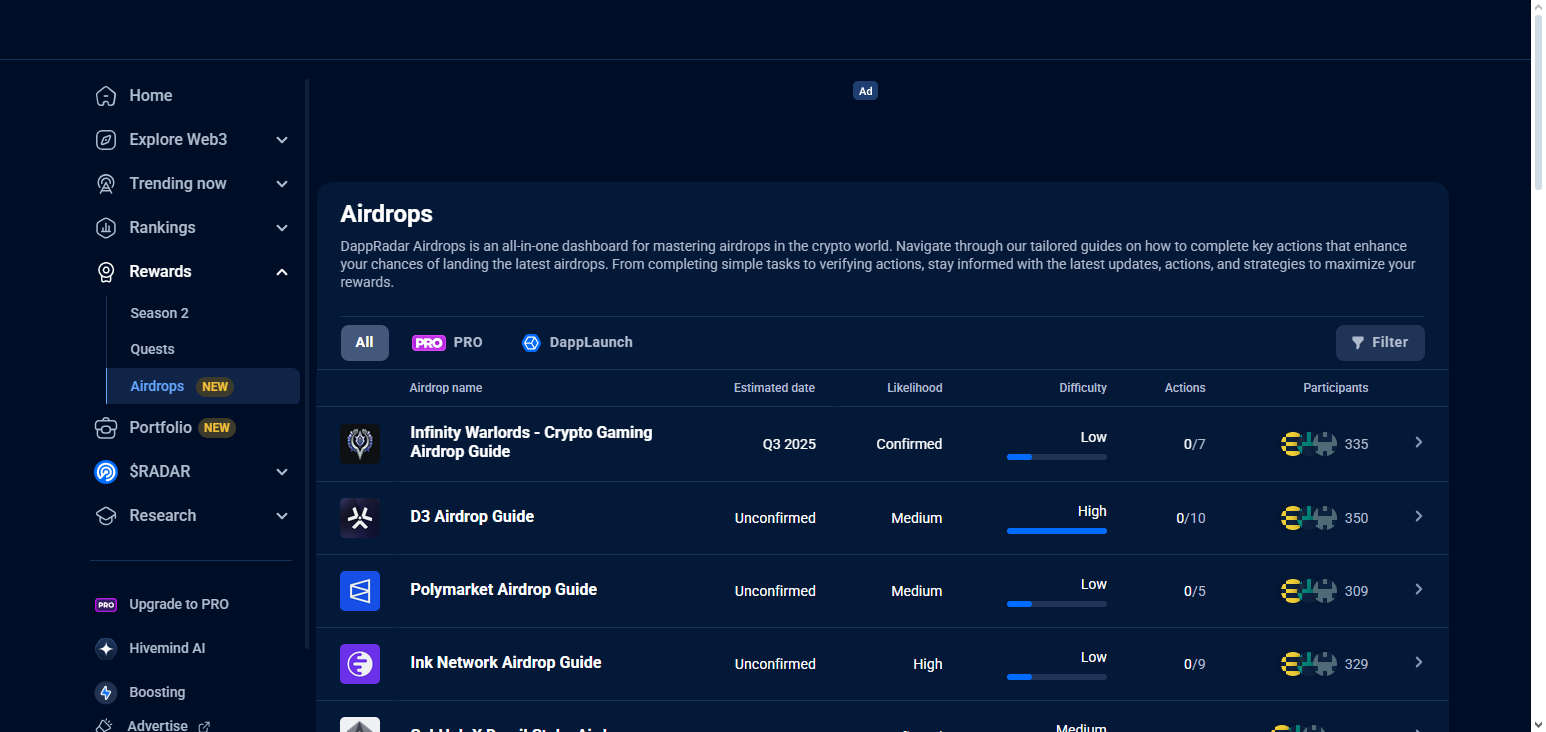Click the Boosting icon
This screenshot has width=1546, height=732.
tap(105, 692)
